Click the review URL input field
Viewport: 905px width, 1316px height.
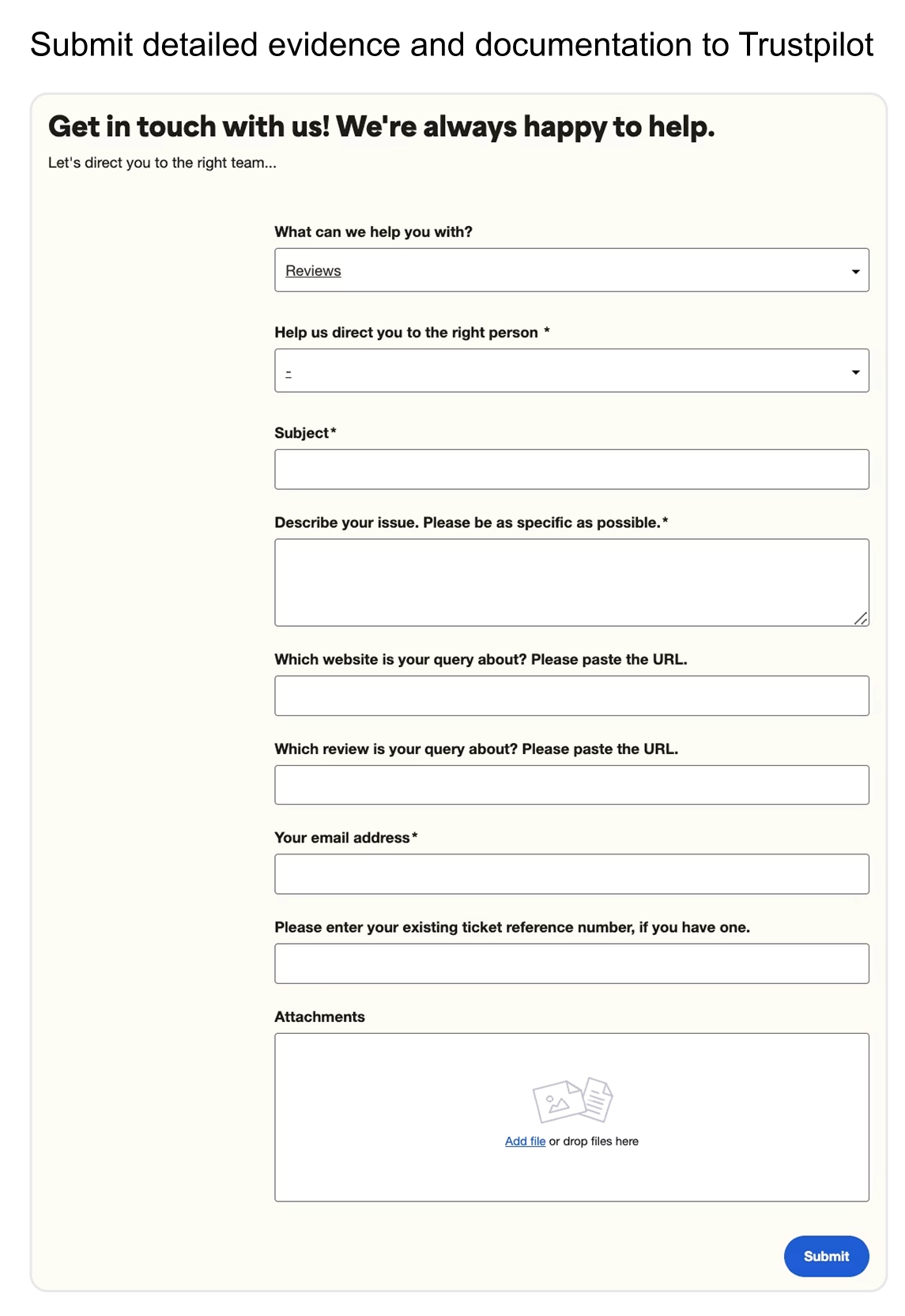coord(571,785)
